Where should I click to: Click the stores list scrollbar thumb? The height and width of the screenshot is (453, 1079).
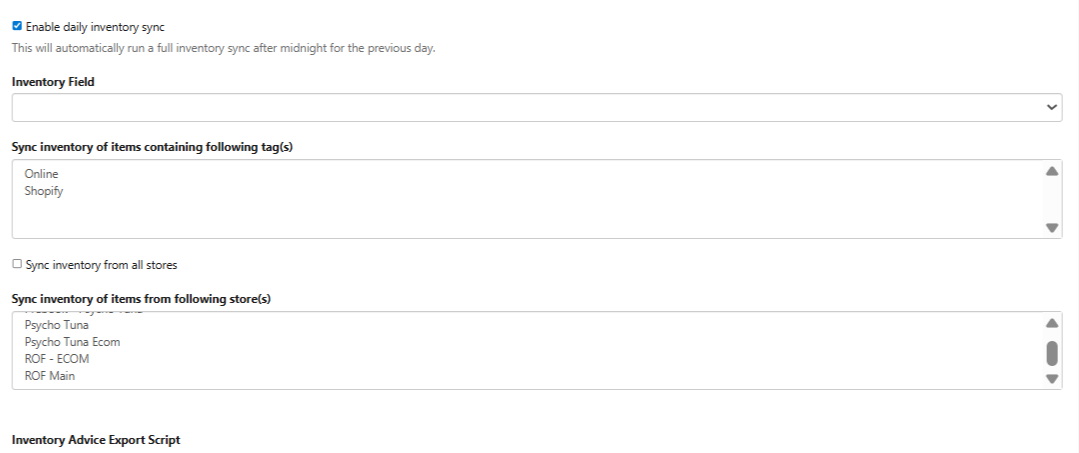[x=1051, y=352]
